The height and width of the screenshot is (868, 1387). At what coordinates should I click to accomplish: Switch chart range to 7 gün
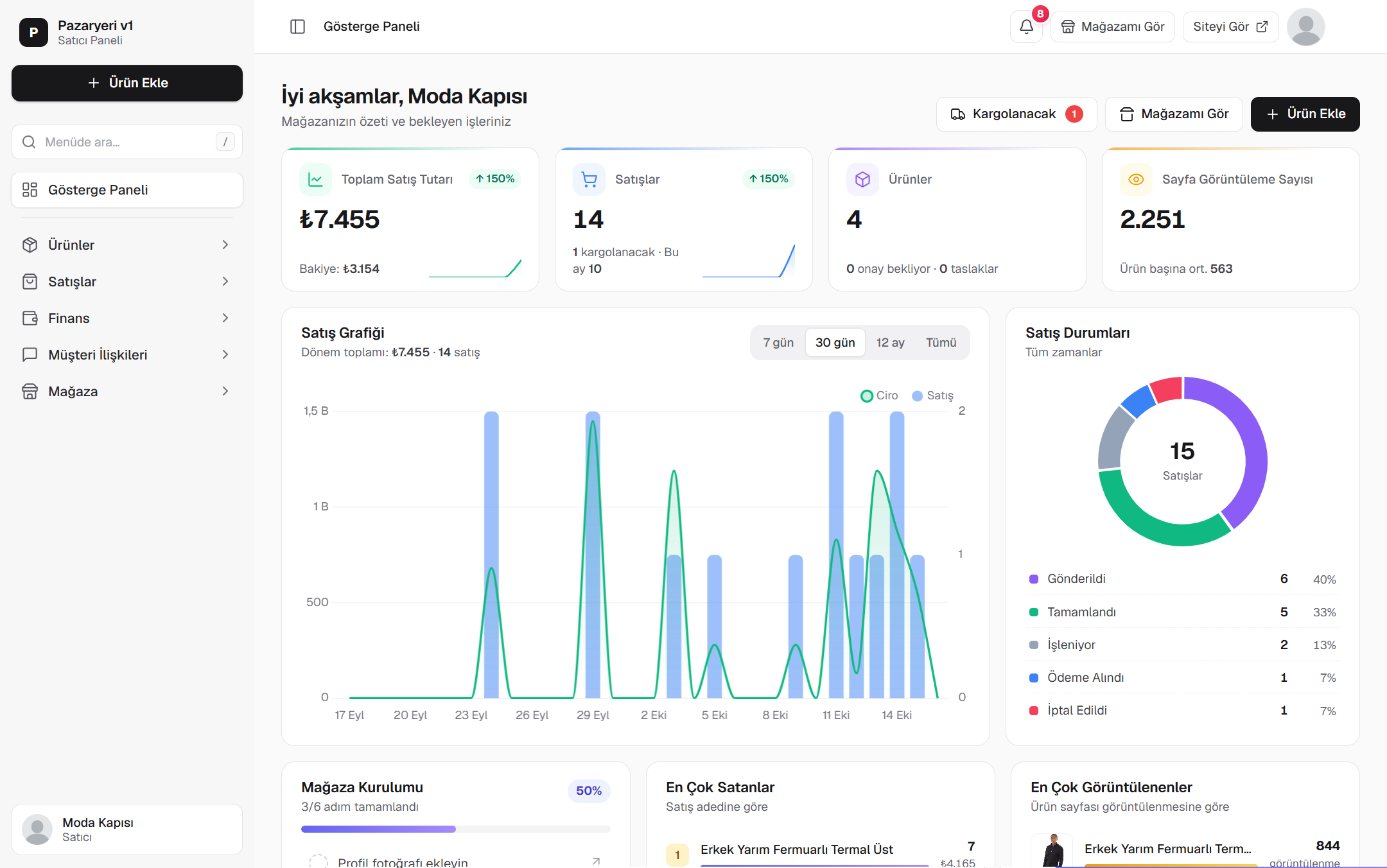tap(778, 342)
